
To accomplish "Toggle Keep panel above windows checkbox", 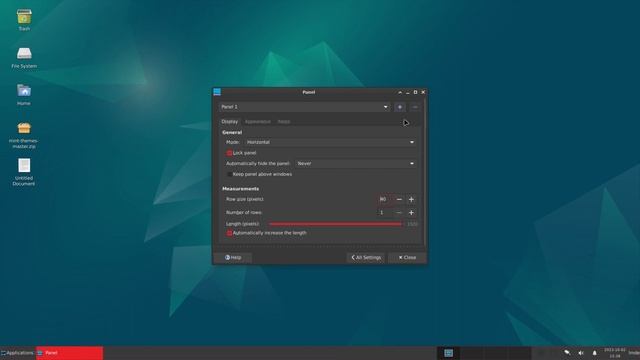I will [229, 174].
